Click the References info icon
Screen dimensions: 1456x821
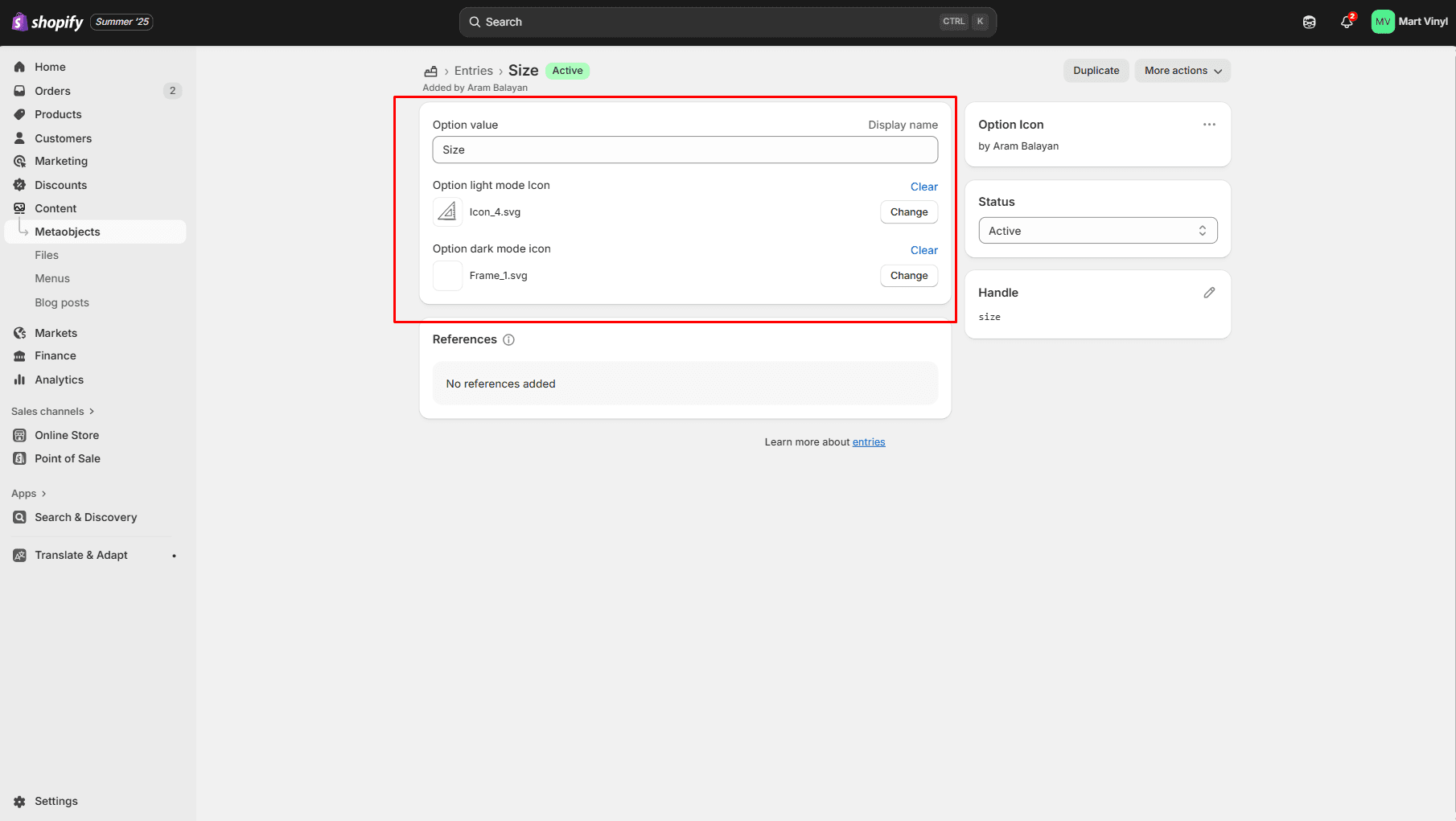pos(508,339)
